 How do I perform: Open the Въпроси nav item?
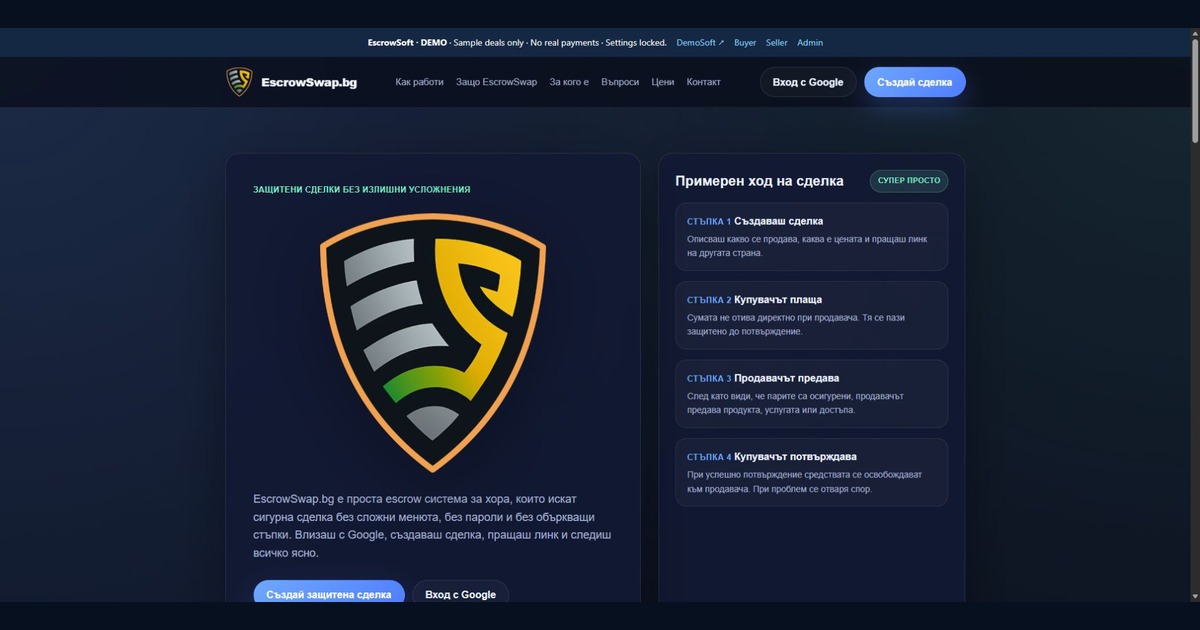coord(620,82)
